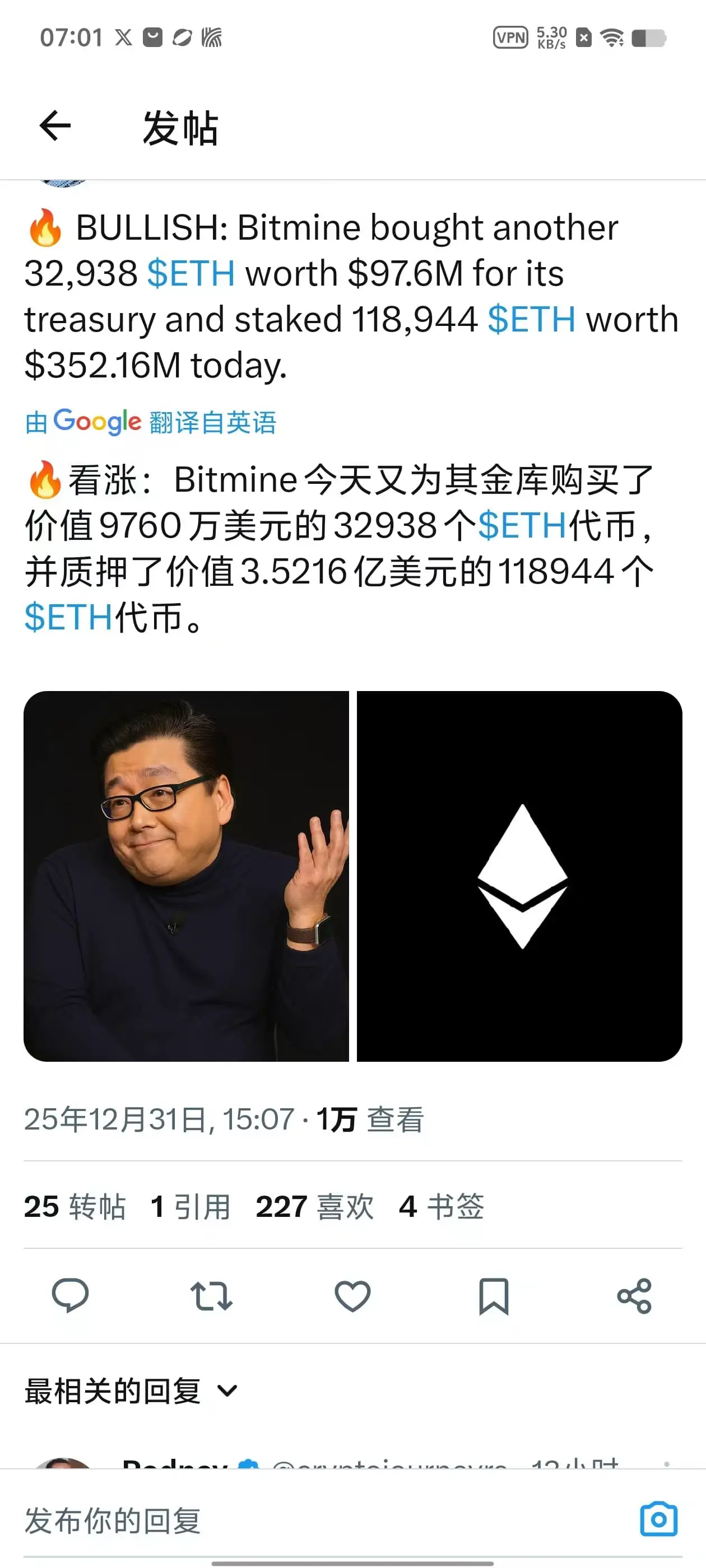
Task: Open the reply speech bubble icon
Action: [x=70, y=1295]
